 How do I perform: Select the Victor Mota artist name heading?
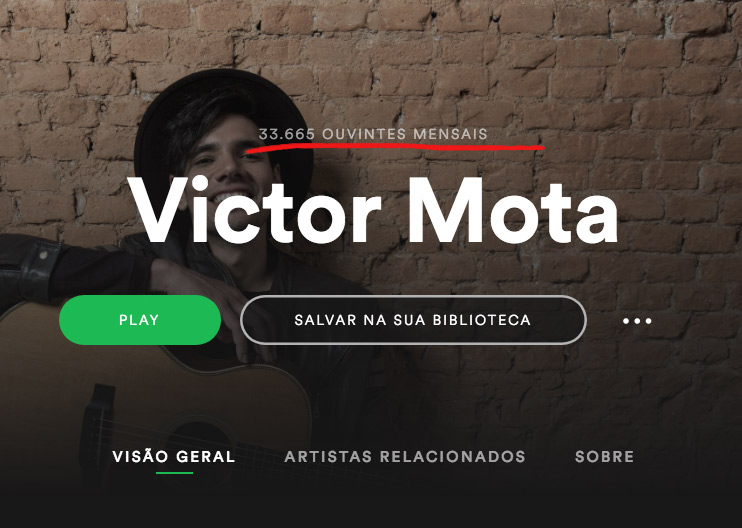click(372, 211)
